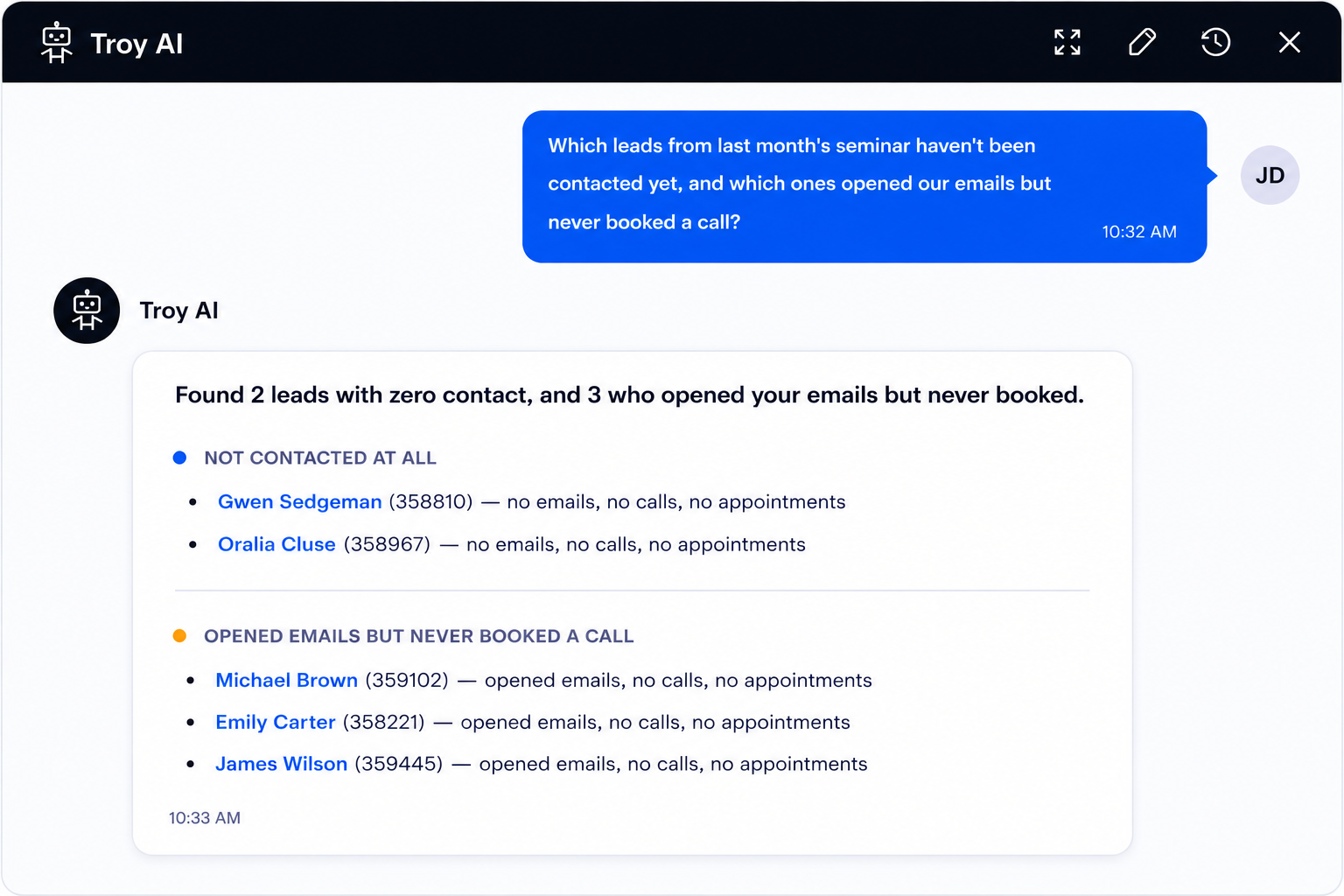Click the round Troy AI avatar icon
This screenshot has width=1344, height=896.
pos(87,311)
